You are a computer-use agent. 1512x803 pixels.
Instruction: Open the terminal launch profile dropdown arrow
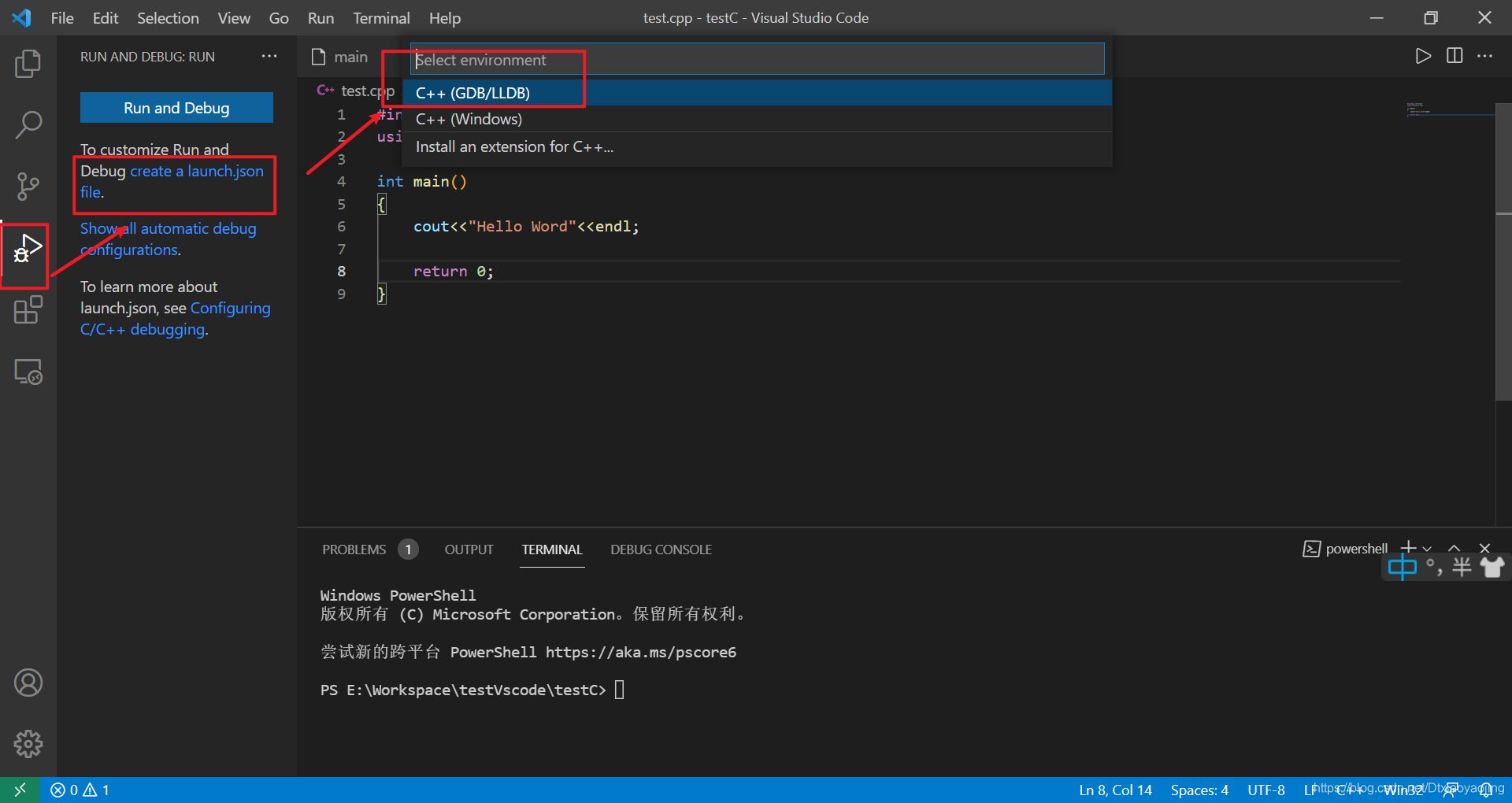point(1427,549)
